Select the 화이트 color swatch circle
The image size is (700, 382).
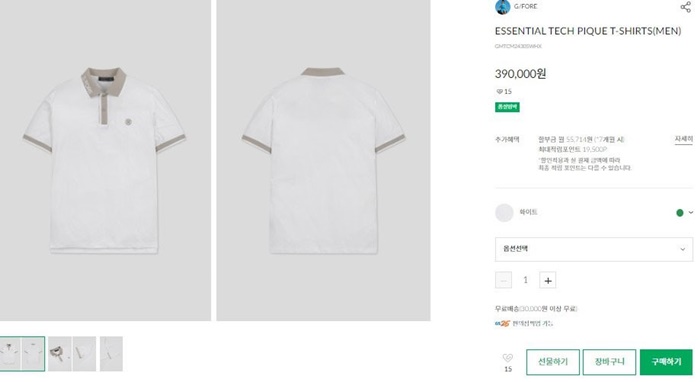pyautogui.click(x=504, y=213)
